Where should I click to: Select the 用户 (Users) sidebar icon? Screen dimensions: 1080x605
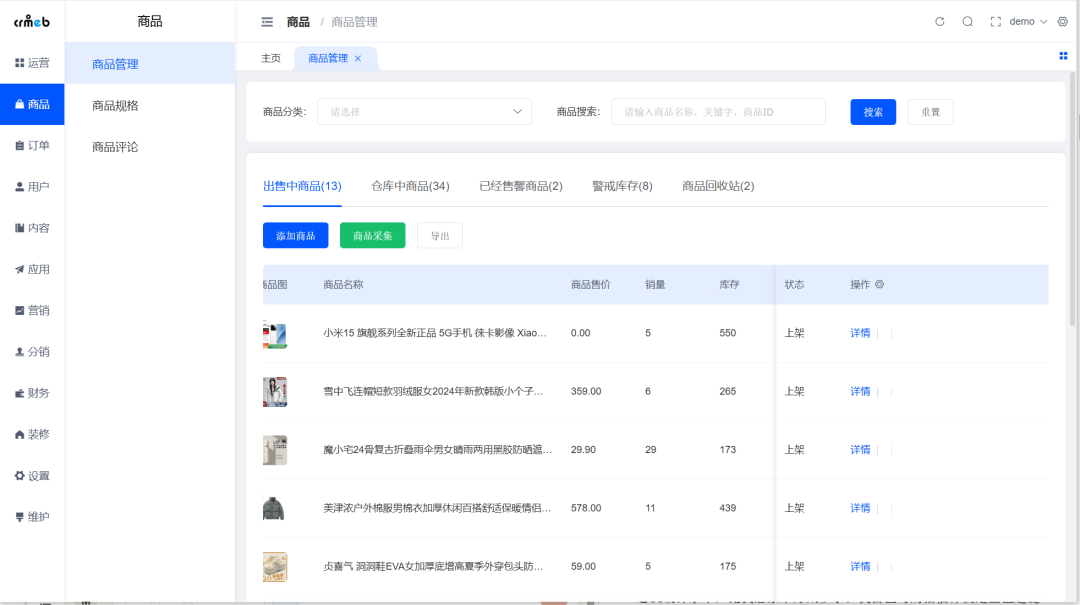tap(32, 186)
